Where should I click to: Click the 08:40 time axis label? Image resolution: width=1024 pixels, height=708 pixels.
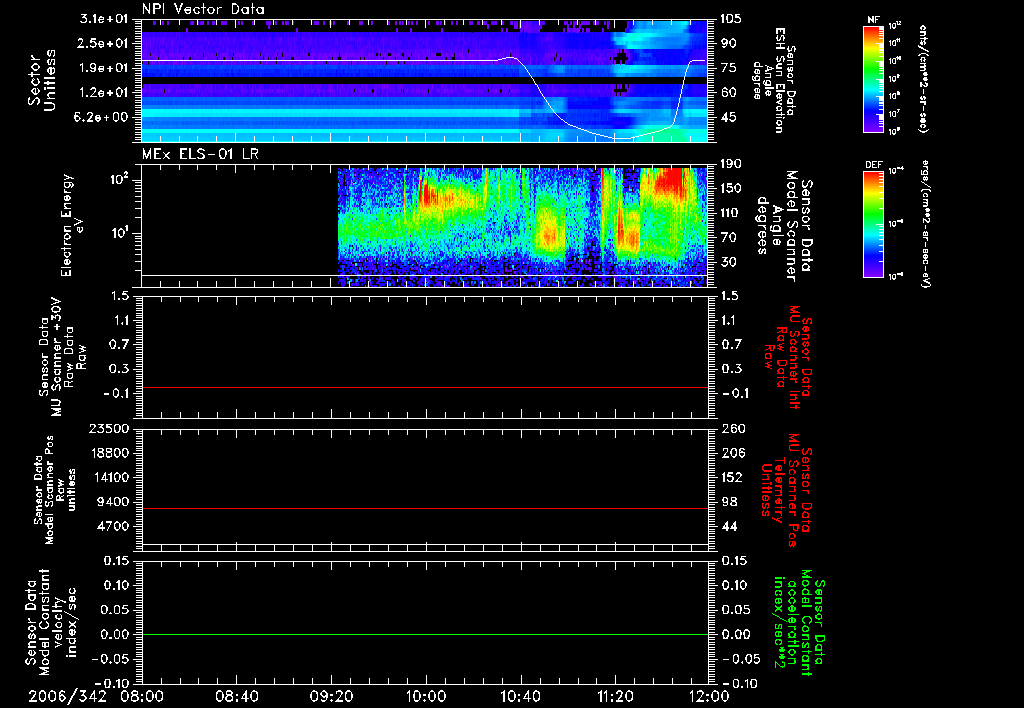(237, 695)
